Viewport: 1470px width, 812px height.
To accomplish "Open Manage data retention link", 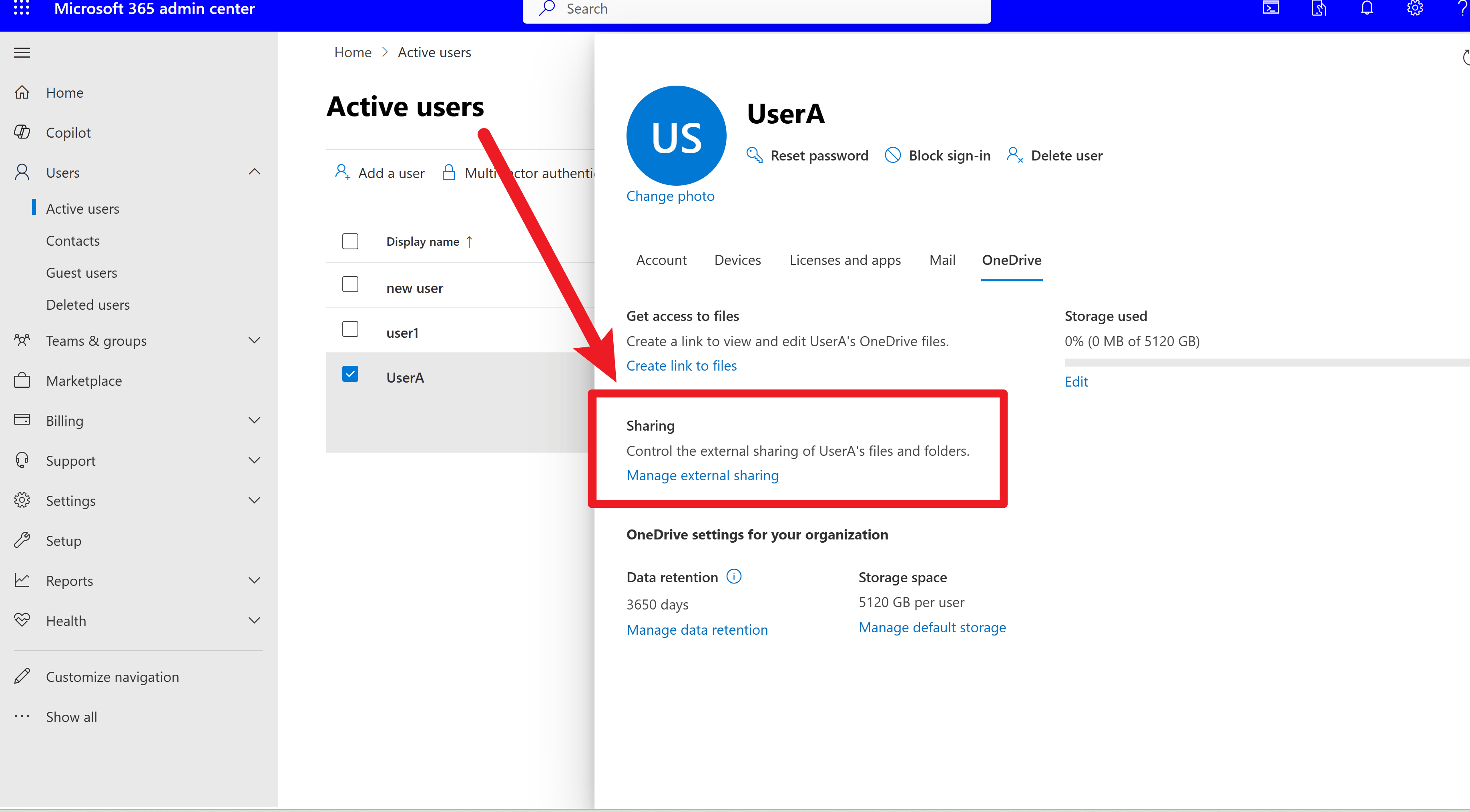I will pos(697,630).
